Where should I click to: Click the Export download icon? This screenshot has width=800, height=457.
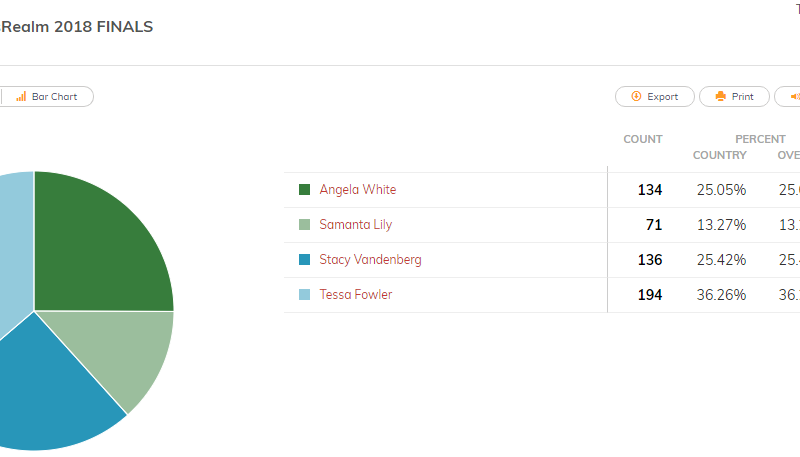(x=636, y=96)
